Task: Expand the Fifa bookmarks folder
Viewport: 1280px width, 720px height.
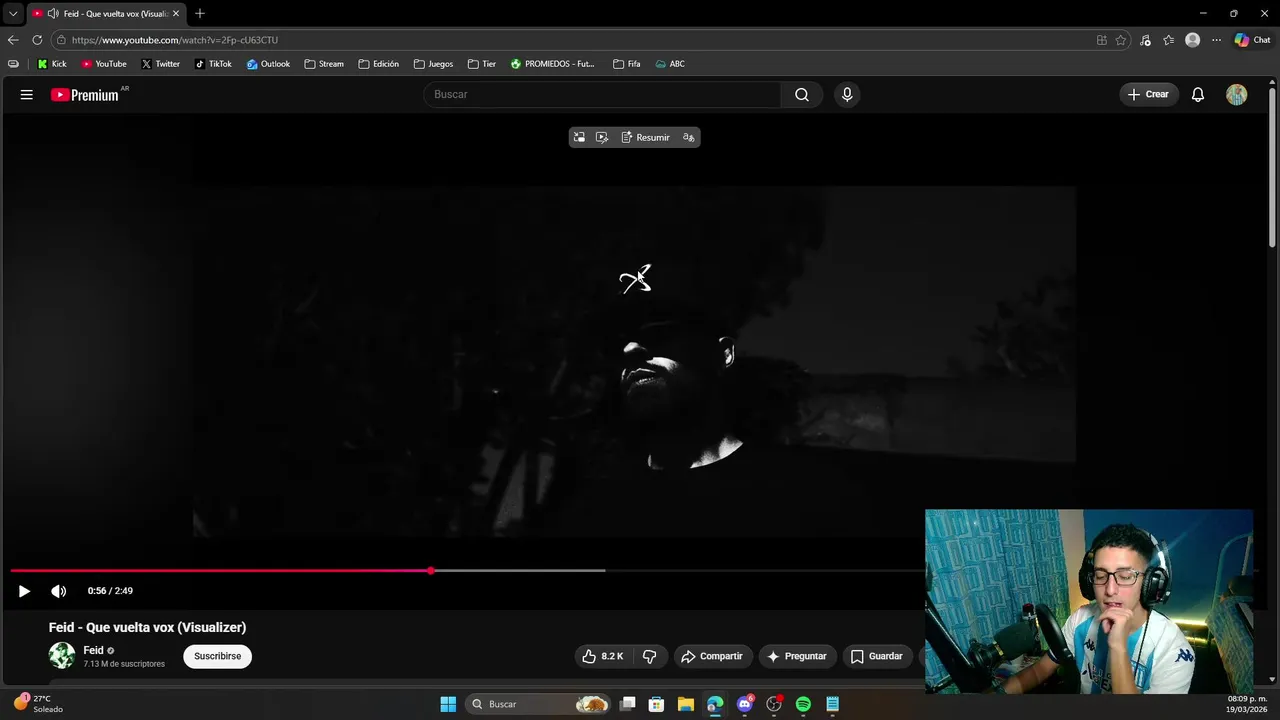Action: [626, 64]
